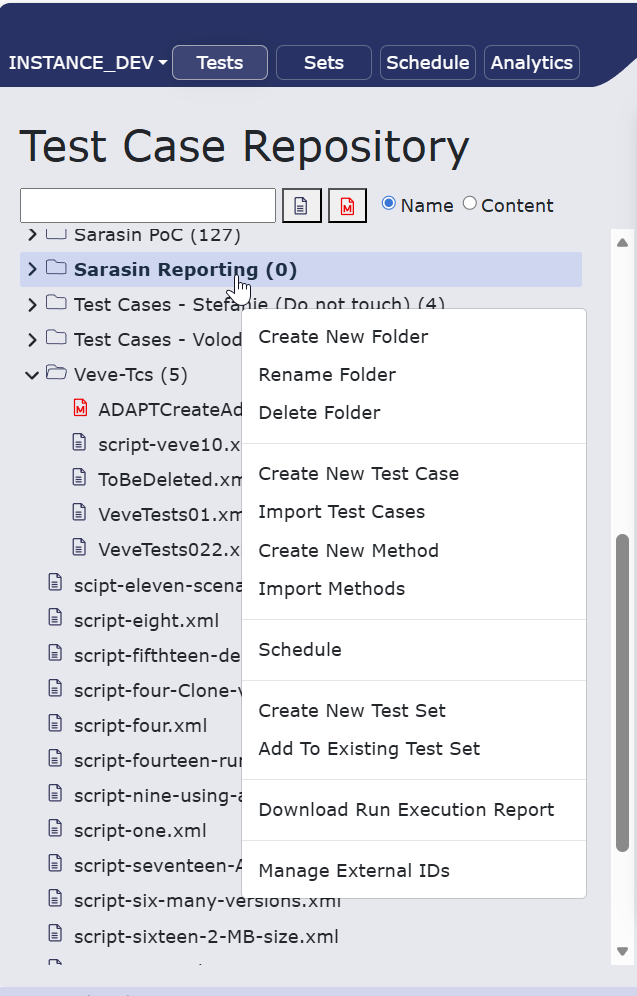Select Create New Test Case menu entry
Viewport: 637px width, 996px height.
pyautogui.click(x=413, y=474)
